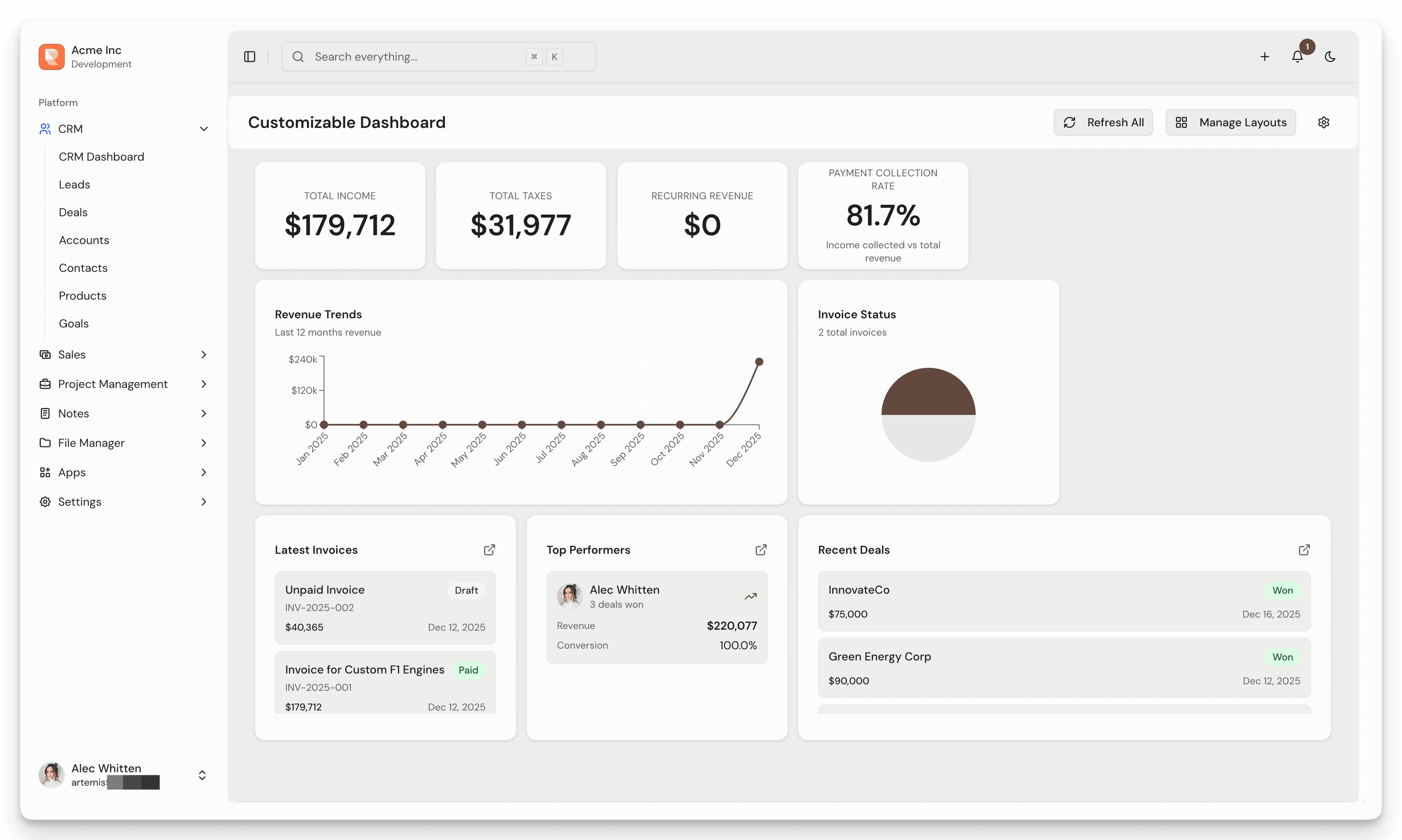Click the search magnifier icon
Image resolution: width=1402 pixels, height=840 pixels.
coord(298,57)
